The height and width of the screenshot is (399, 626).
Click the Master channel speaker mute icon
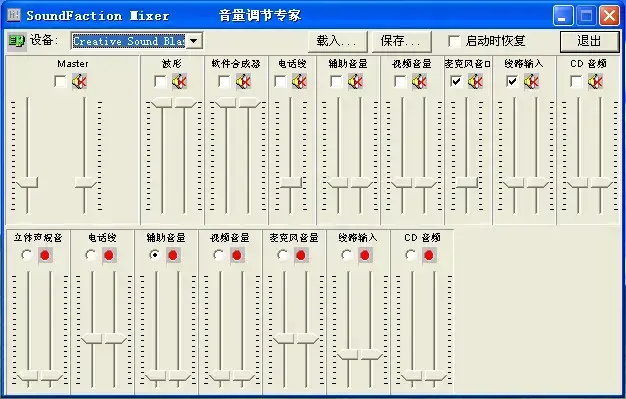(79, 82)
